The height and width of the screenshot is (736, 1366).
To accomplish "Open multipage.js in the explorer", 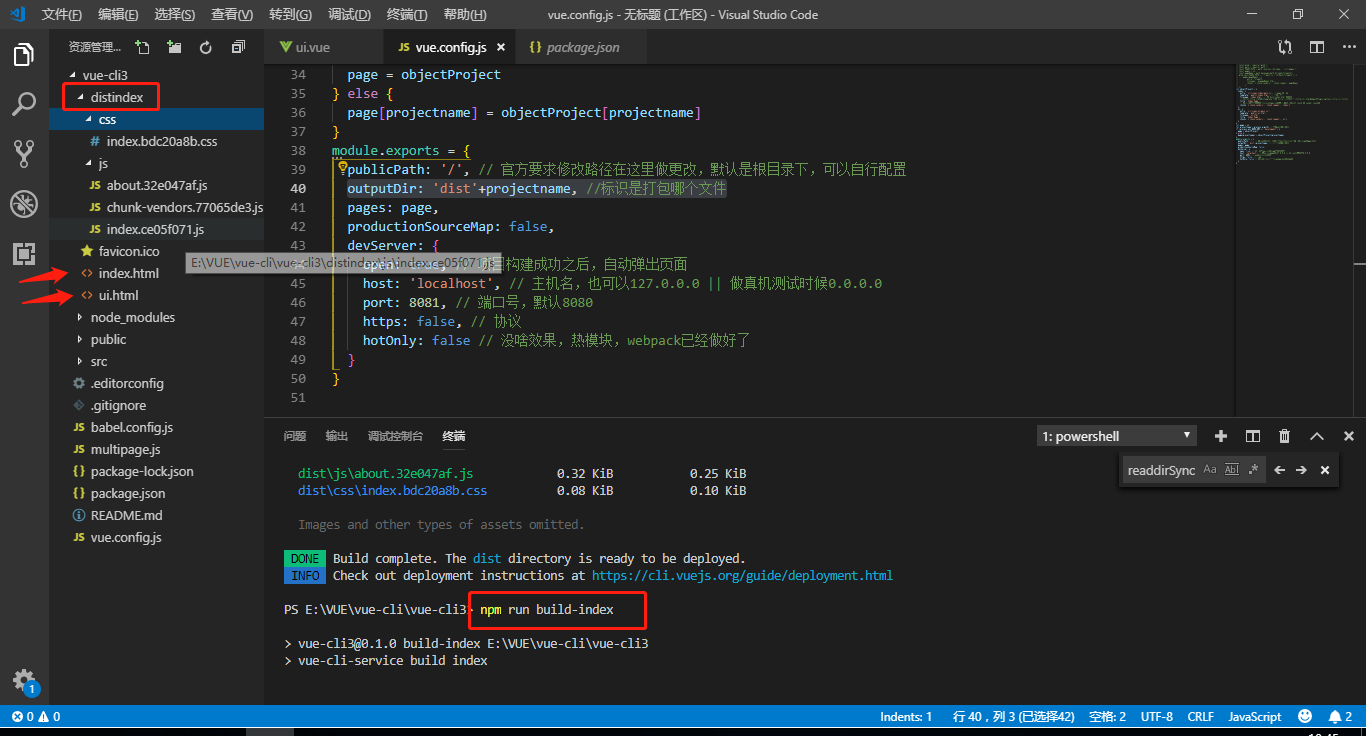I will [156, 449].
